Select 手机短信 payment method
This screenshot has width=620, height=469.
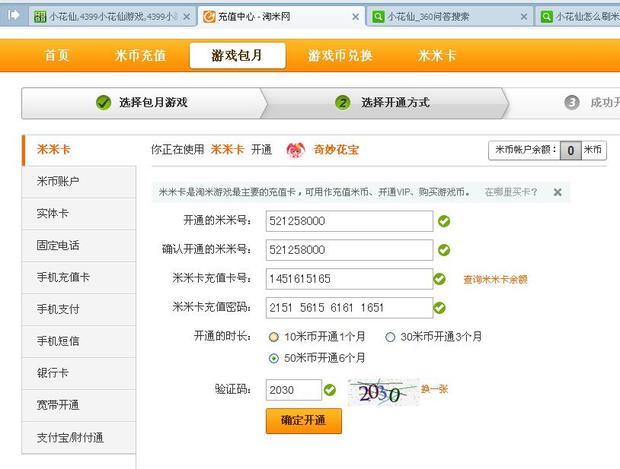coord(79,341)
